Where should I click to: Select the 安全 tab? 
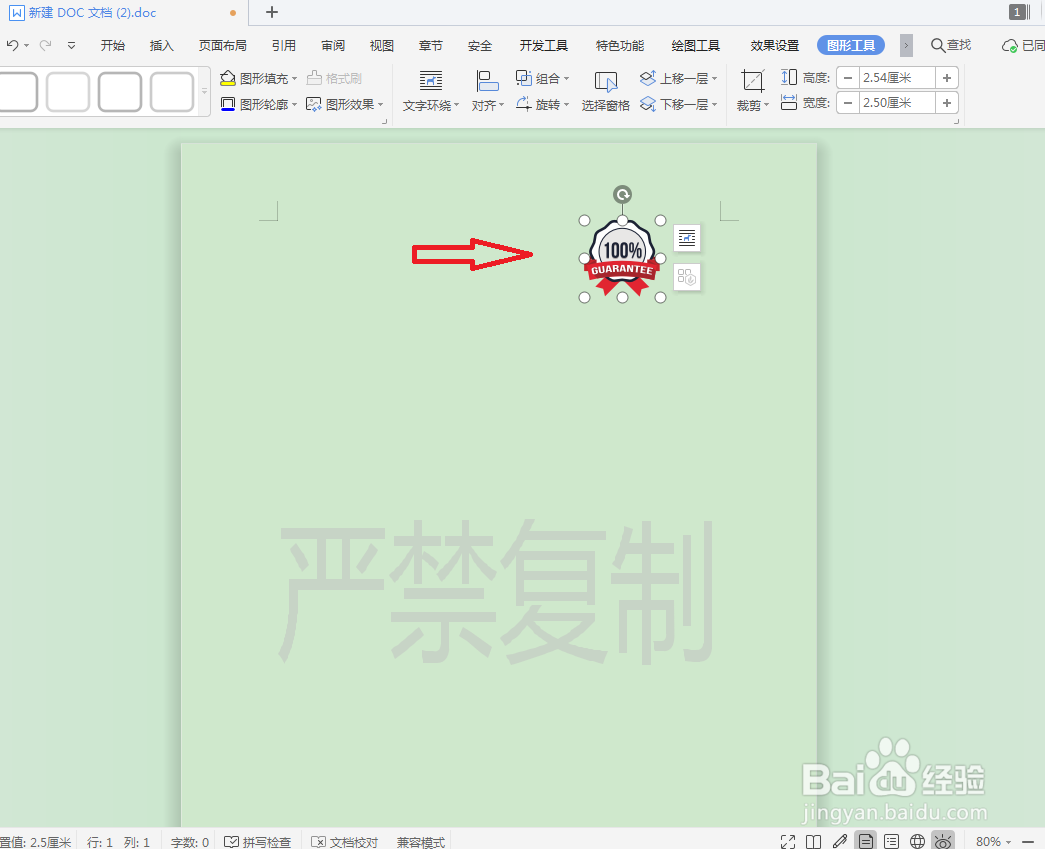coord(480,45)
